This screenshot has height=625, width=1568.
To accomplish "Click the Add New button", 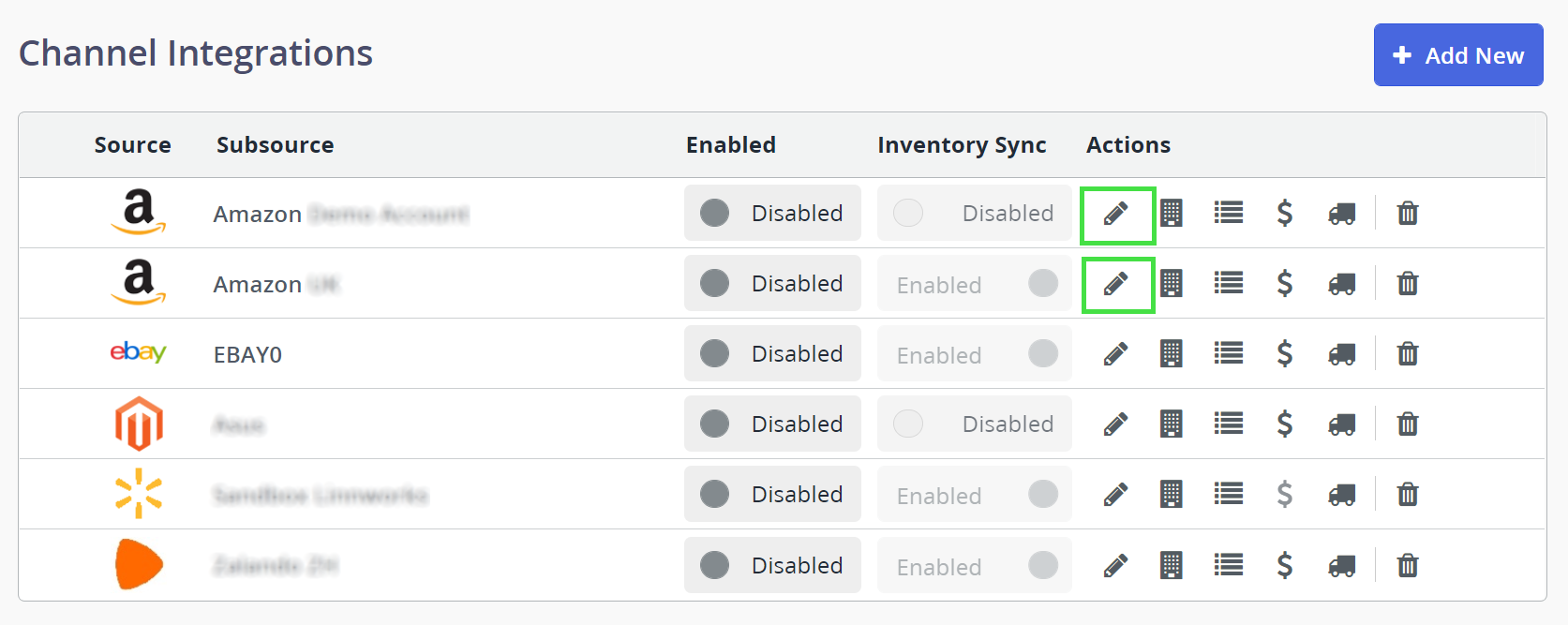I will coord(1457,55).
